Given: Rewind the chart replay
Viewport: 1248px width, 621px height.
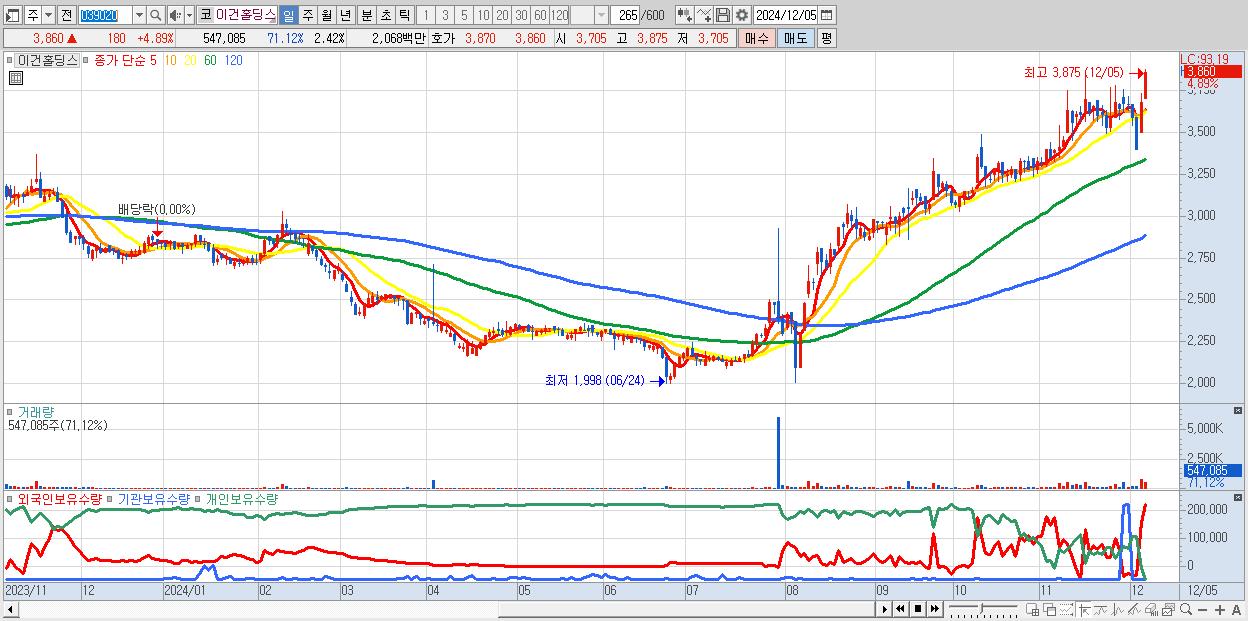Looking at the screenshot, I should pyautogui.click(x=901, y=609).
